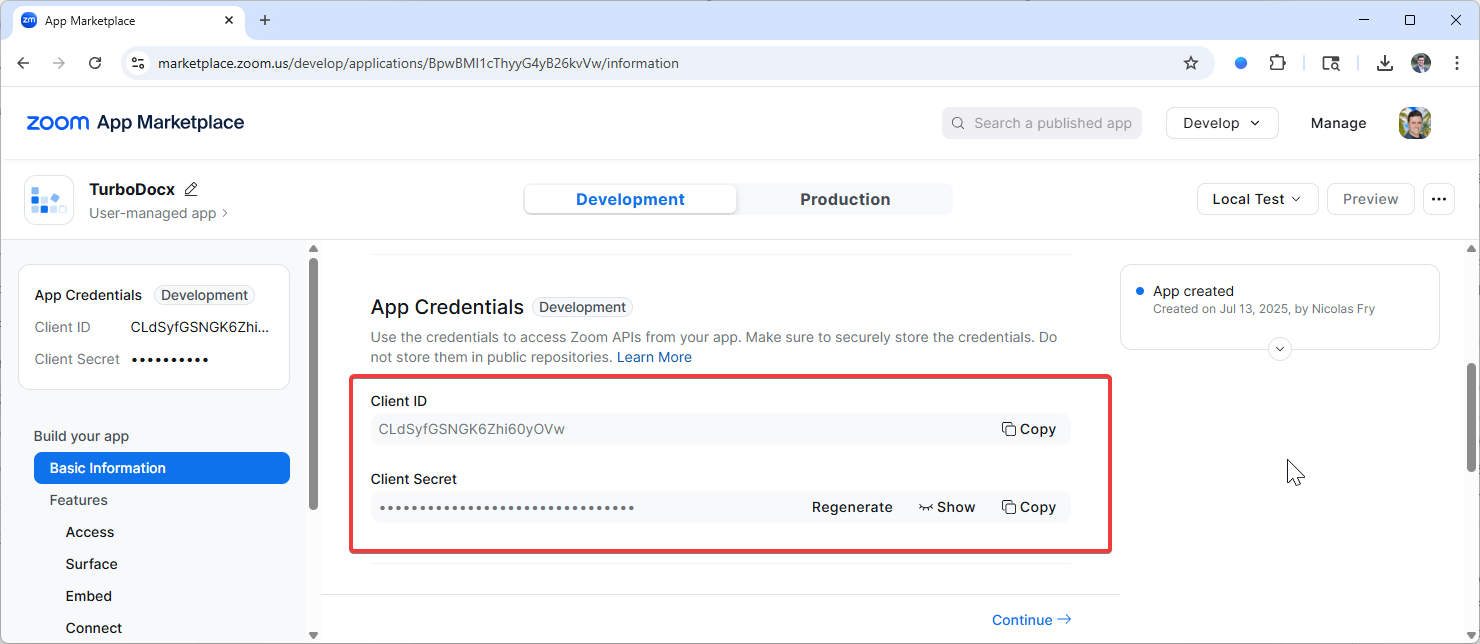
Task: Open Basic Information in sidebar
Action: coord(162,468)
